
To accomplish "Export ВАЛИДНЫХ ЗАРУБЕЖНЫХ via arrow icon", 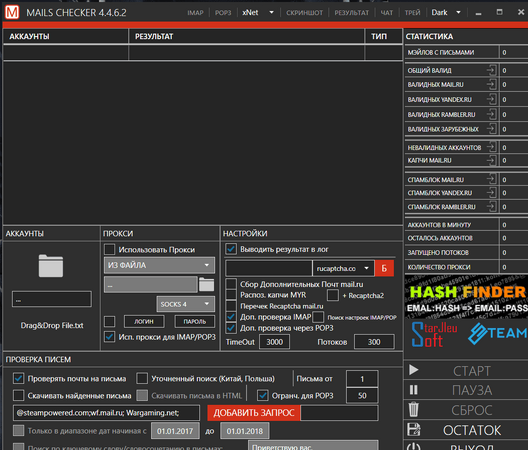I will pyautogui.click(x=491, y=129).
